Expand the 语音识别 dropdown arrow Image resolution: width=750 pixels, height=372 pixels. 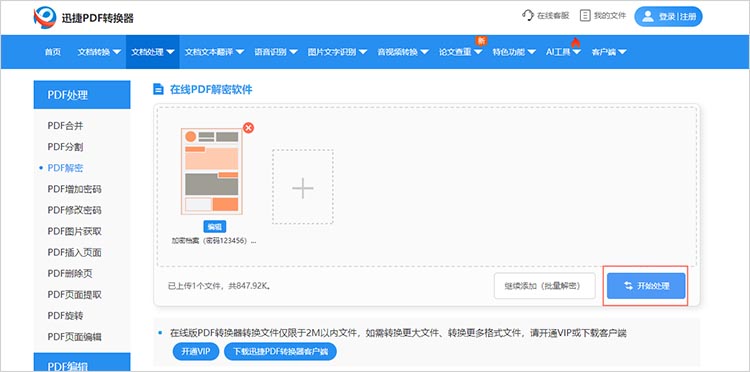293,52
